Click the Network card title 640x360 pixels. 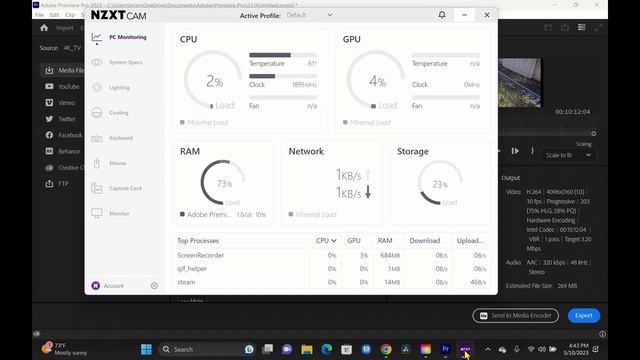click(x=306, y=151)
